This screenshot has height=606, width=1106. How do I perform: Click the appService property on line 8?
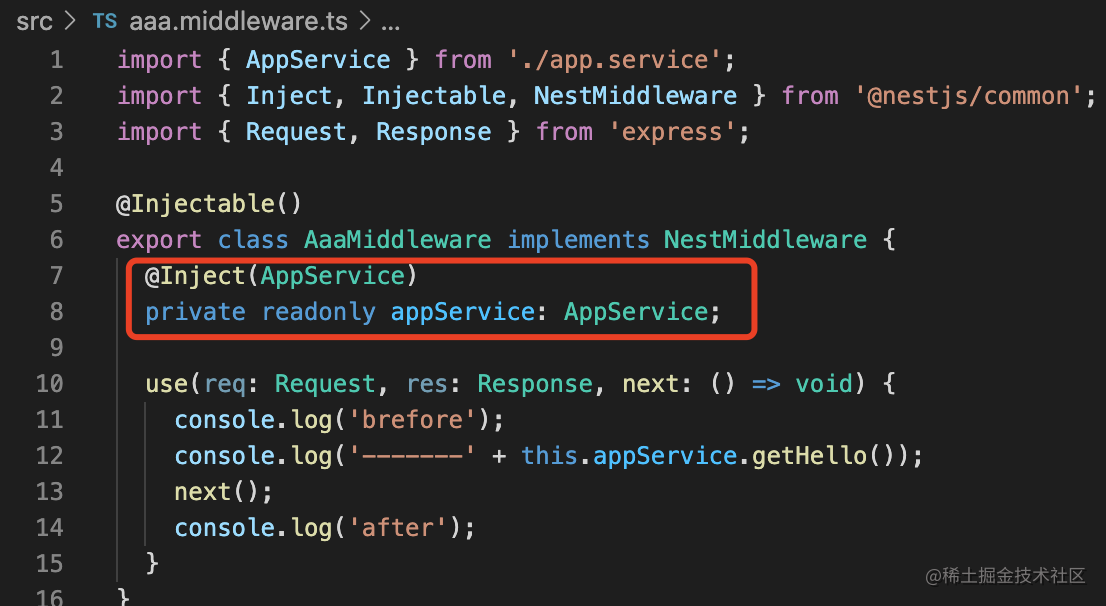[x=463, y=311]
